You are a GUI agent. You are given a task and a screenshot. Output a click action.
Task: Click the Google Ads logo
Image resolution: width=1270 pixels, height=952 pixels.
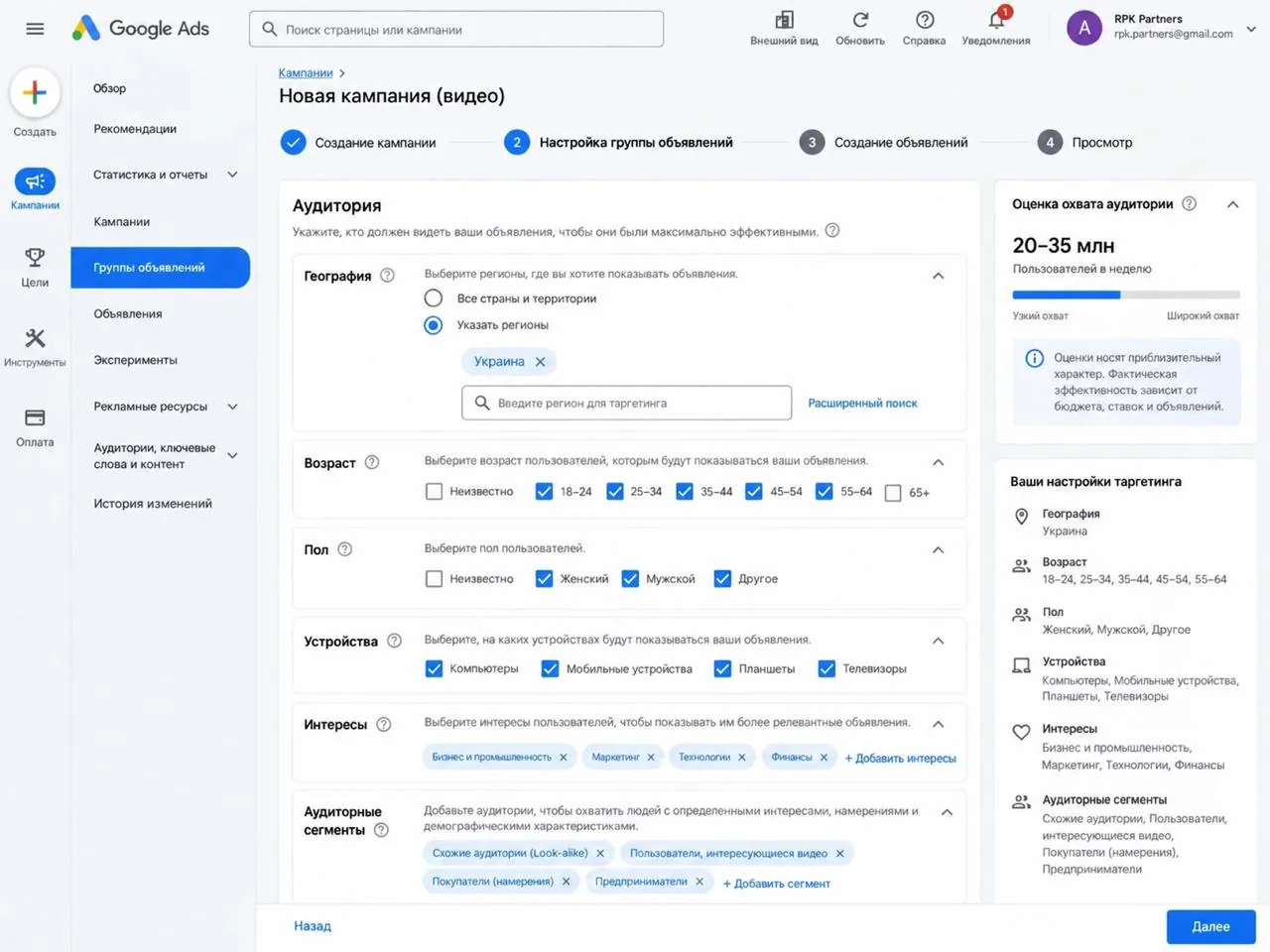point(140,28)
